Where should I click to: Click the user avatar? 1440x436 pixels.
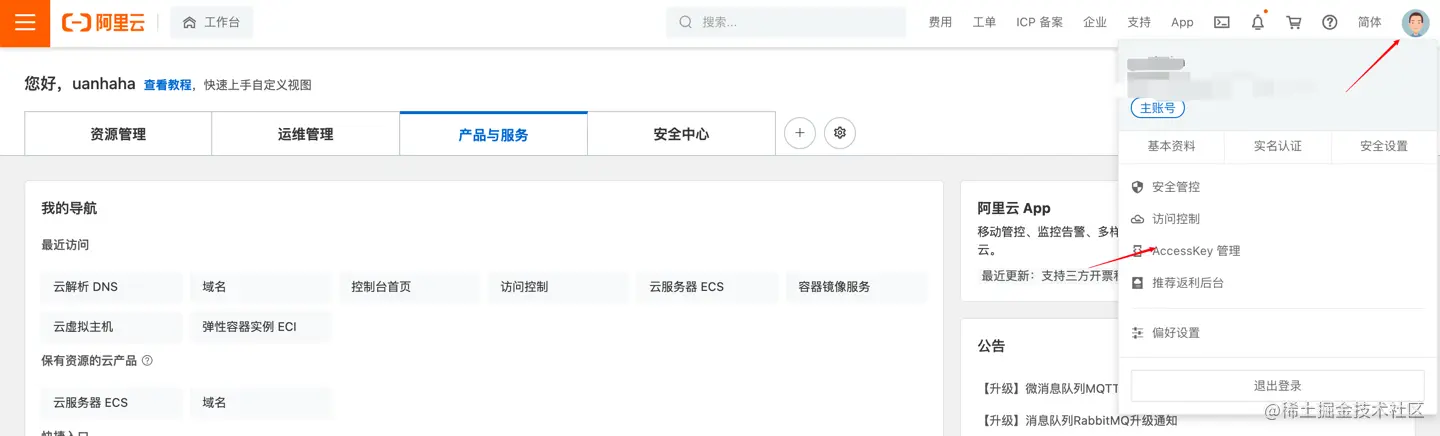pyautogui.click(x=1416, y=23)
